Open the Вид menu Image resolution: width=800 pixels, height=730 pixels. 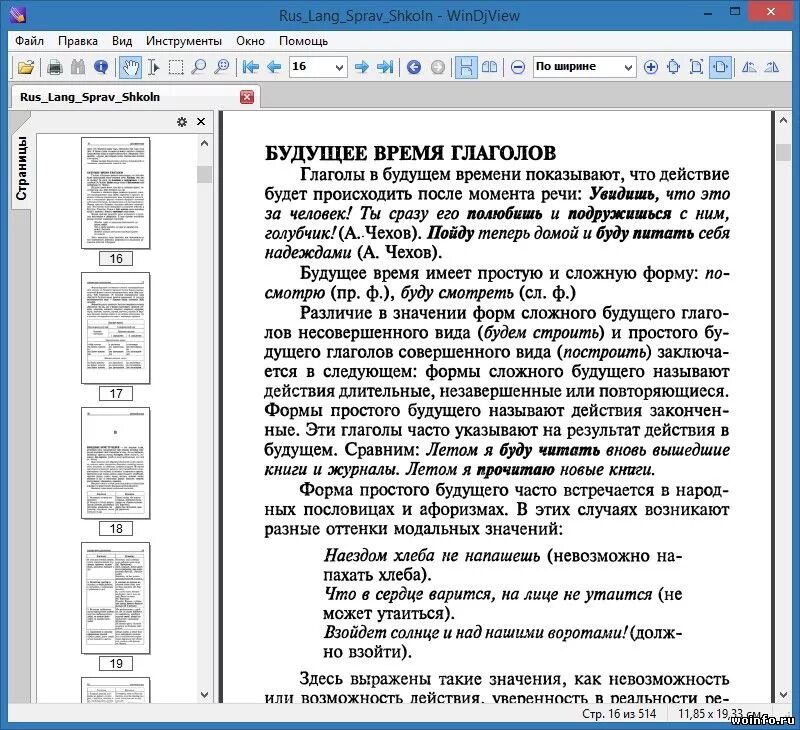pyautogui.click(x=122, y=41)
